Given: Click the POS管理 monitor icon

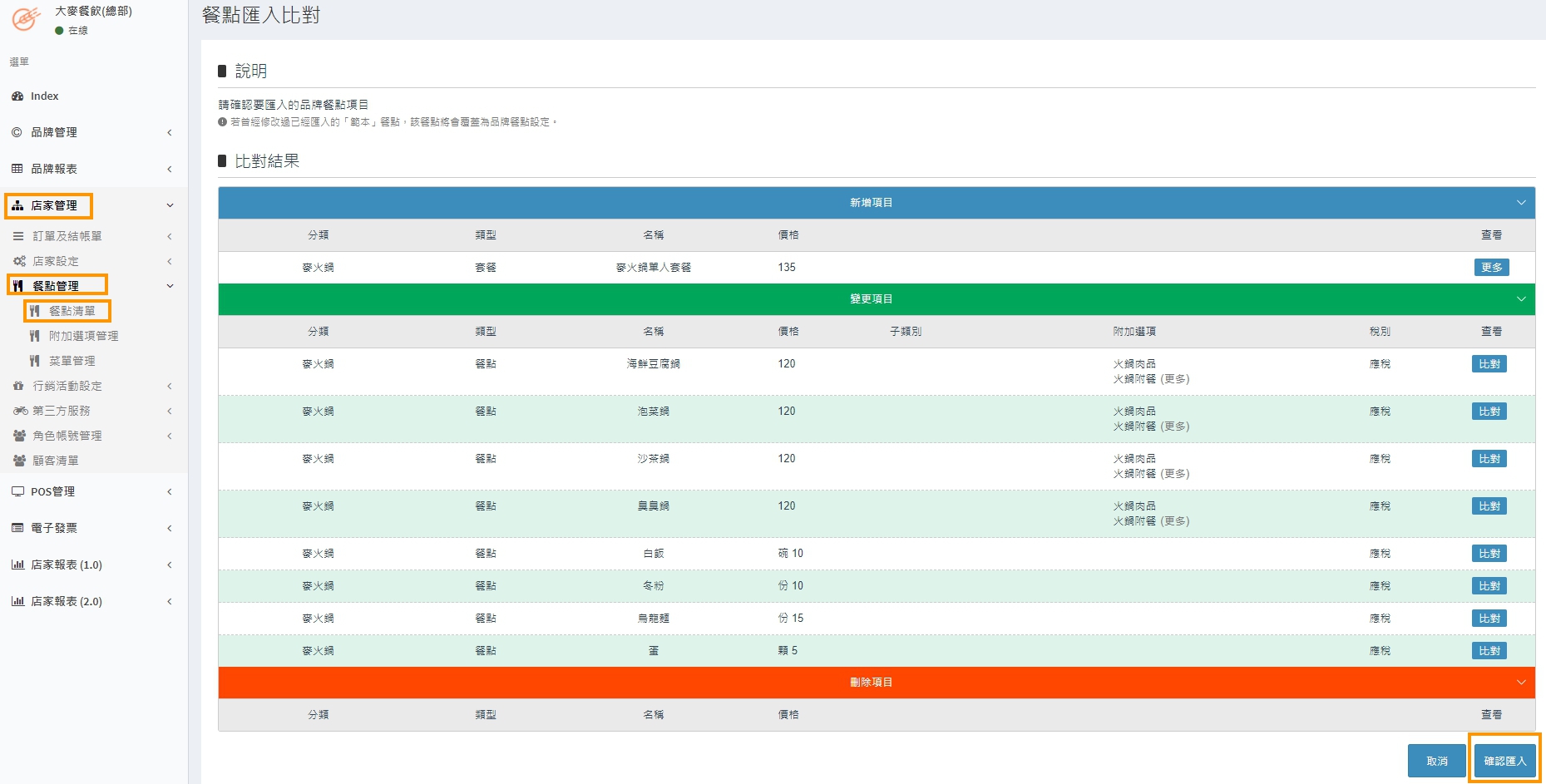Looking at the screenshot, I should 17,491.
